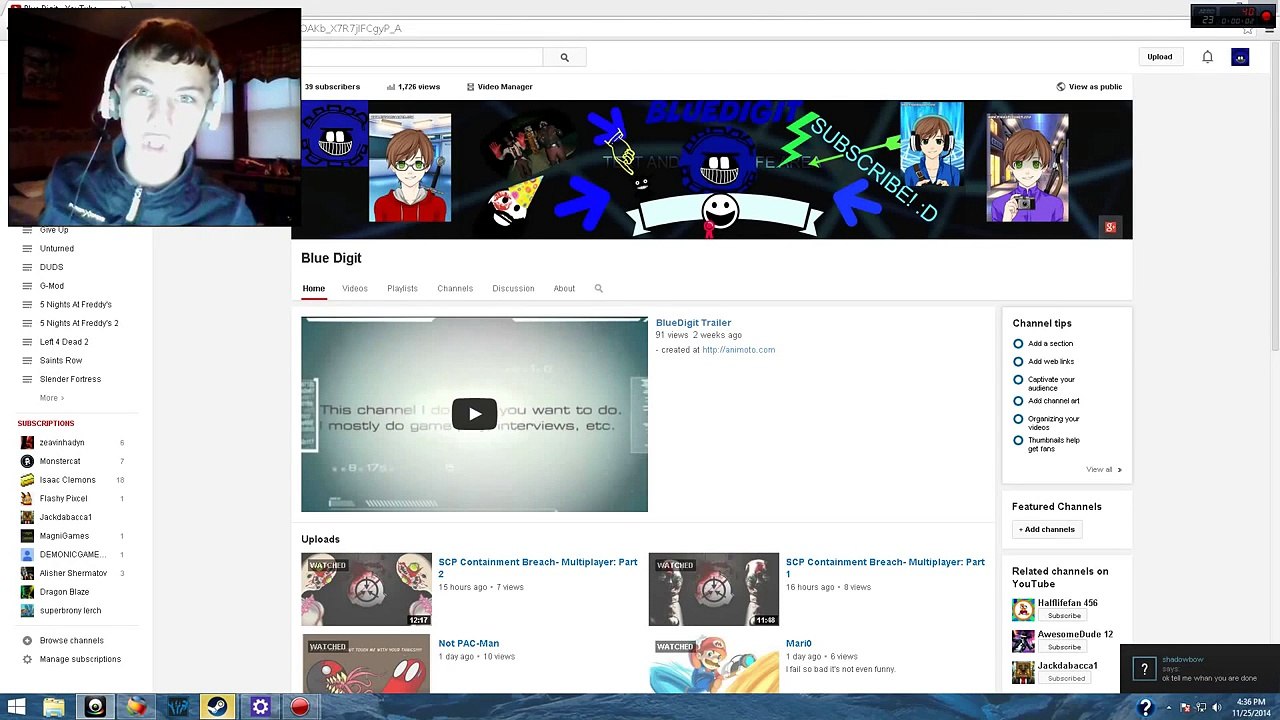The image size is (1280, 720).
Task: Open the Give Up playlist icon
Action: pos(27,230)
